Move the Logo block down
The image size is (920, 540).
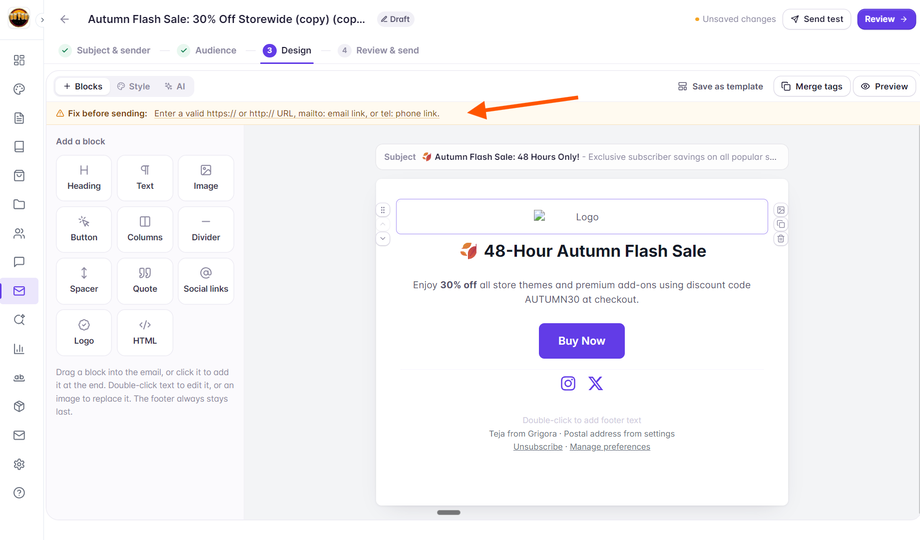click(x=383, y=238)
